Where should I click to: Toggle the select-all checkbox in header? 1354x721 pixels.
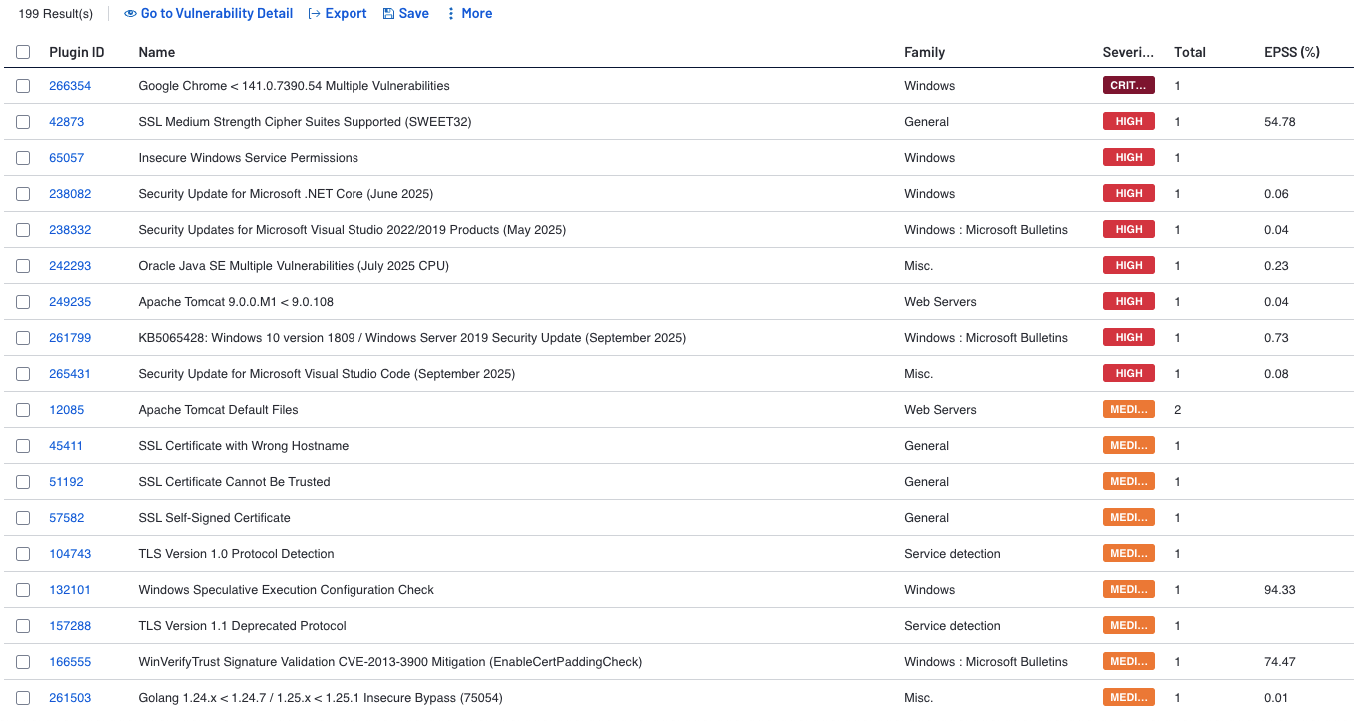23,52
